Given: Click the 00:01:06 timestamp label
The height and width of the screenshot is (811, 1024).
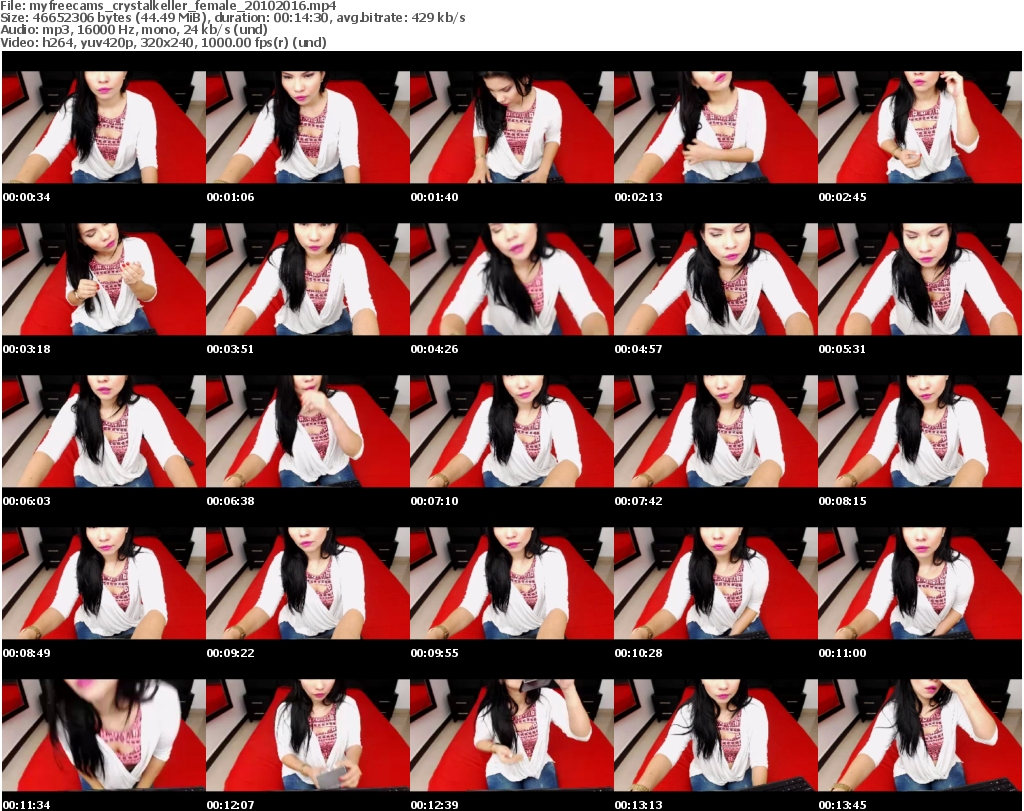Looking at the screenshot, I should pos(231,197).
